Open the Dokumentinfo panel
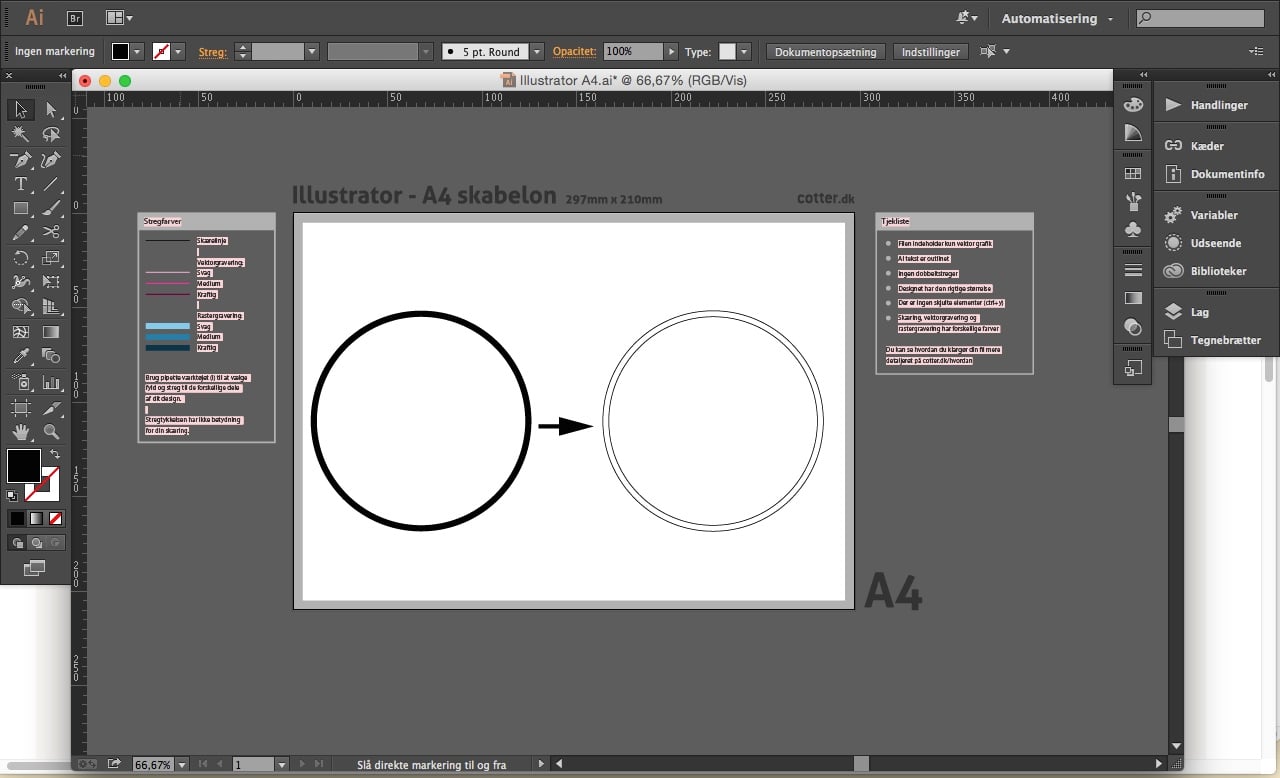This screenshot has height=778, width=1280. pos(1215,174)
